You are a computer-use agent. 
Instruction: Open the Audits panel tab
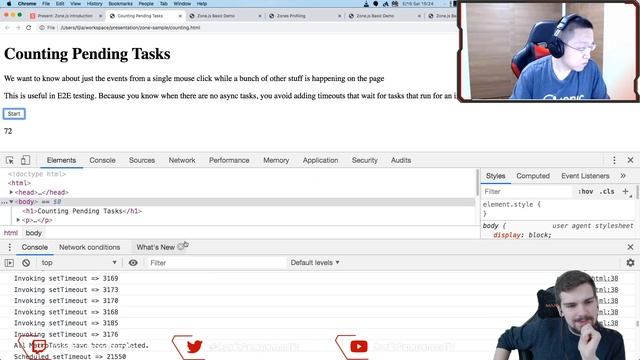click(401, 160)
